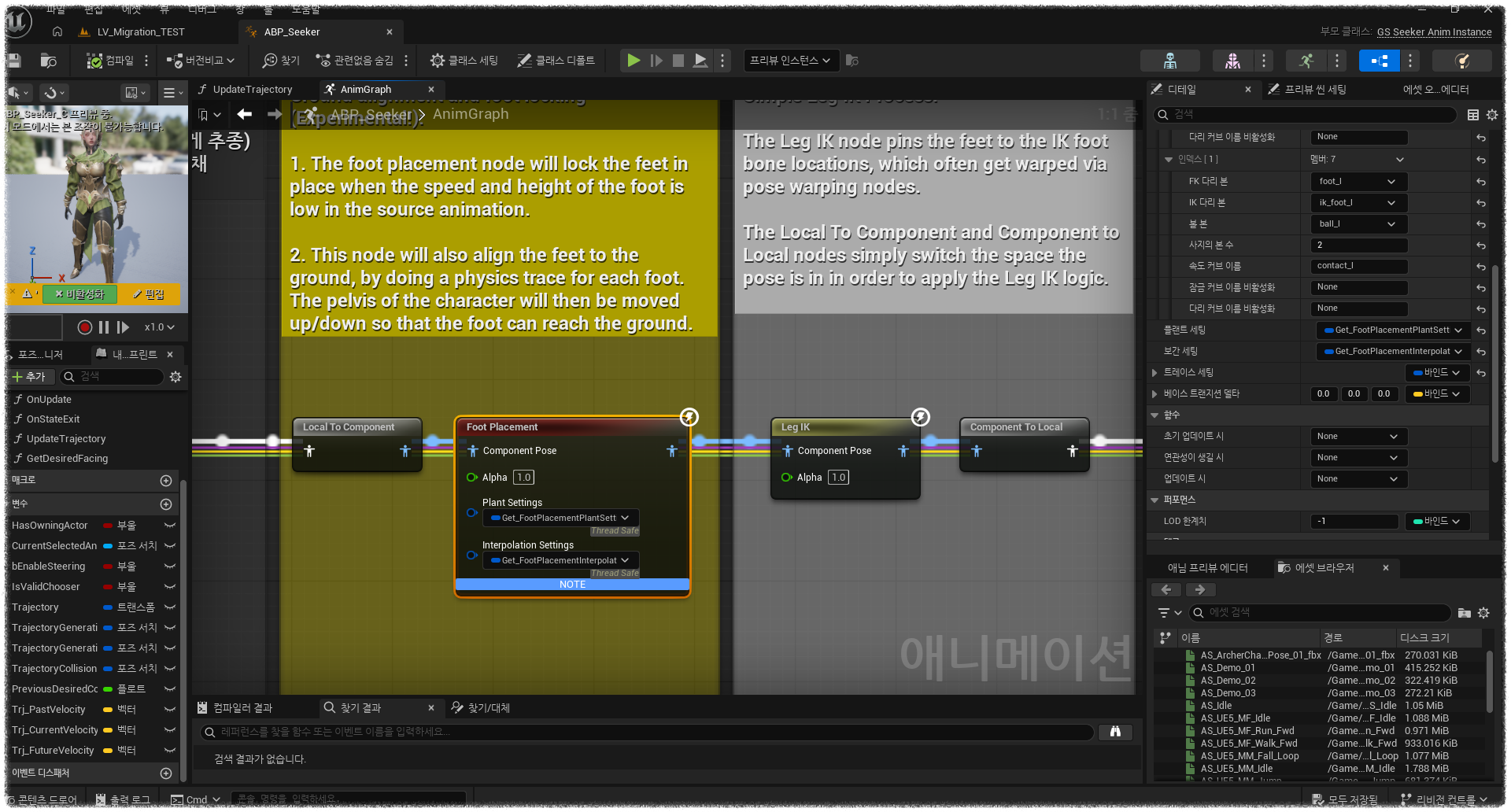Click 모두 저장됨 save all status
The width and height of the screenshot is (1511, 812).
point(1345,799)
